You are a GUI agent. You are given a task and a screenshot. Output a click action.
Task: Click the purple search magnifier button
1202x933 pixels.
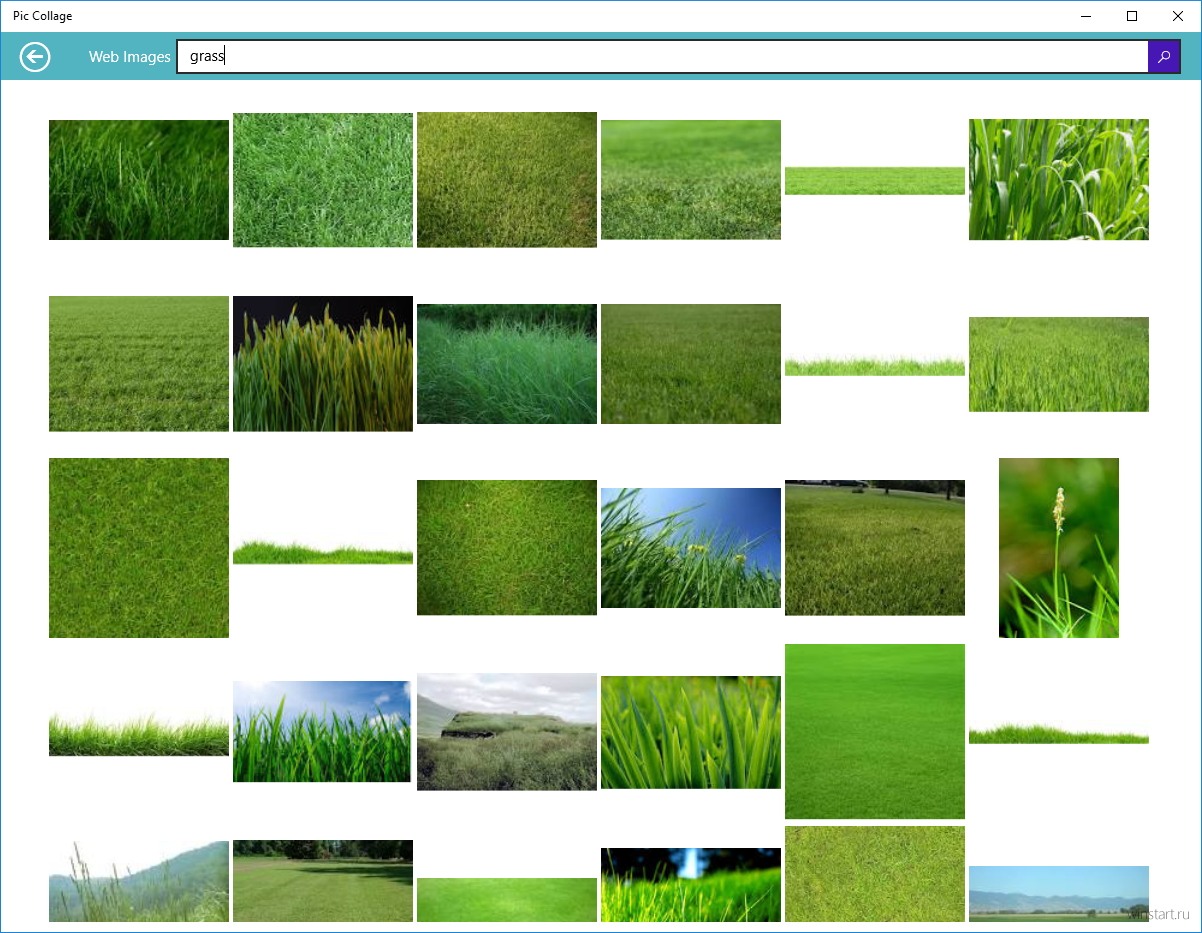point(1164,57)
